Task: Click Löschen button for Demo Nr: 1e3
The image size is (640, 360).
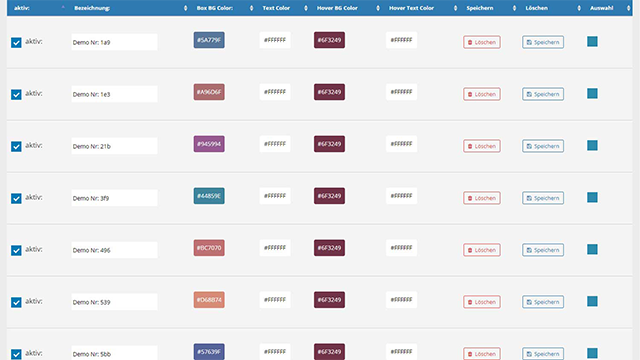Action: [482, 94]
